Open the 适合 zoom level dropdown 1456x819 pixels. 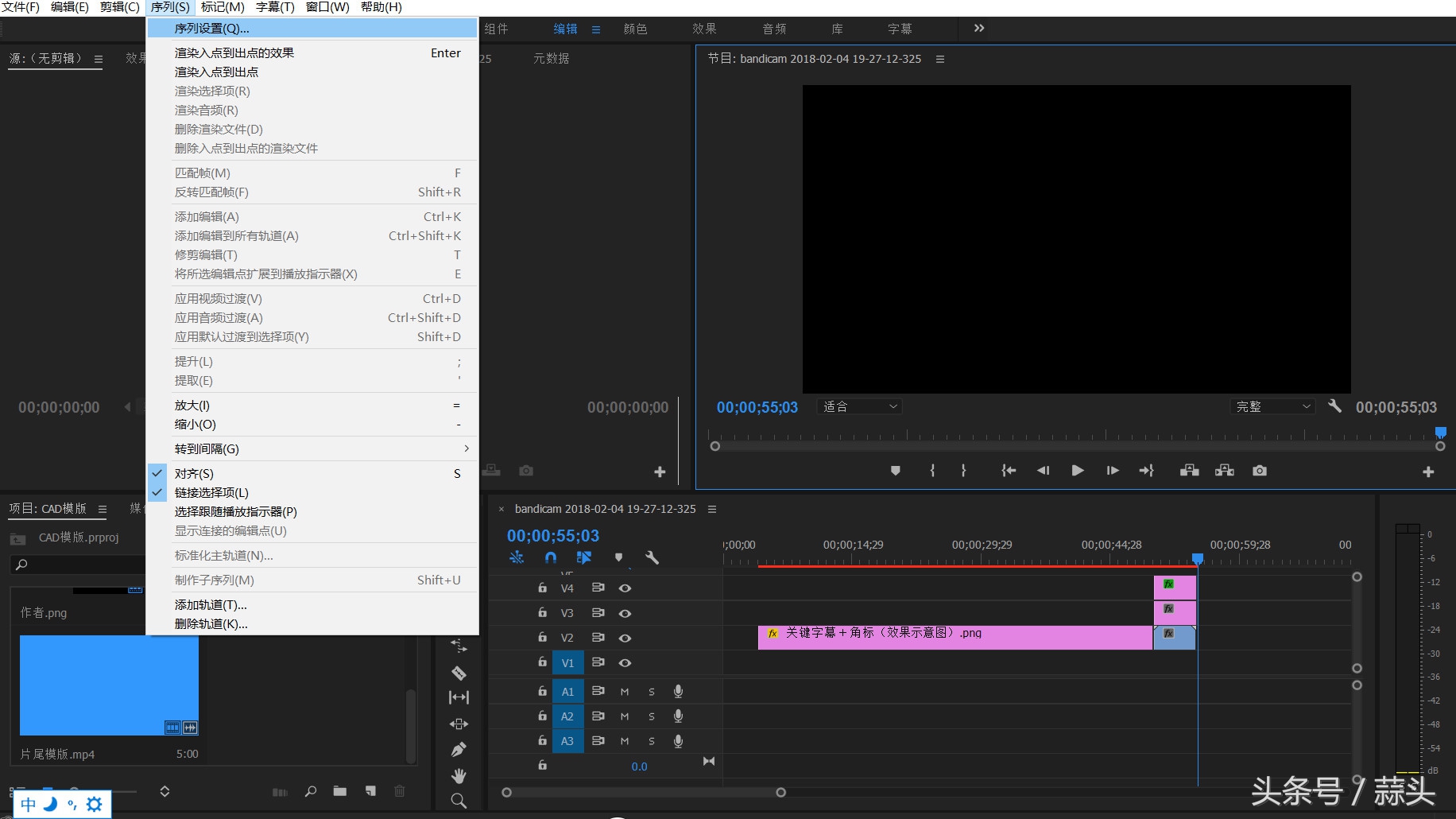coord(860,406)
